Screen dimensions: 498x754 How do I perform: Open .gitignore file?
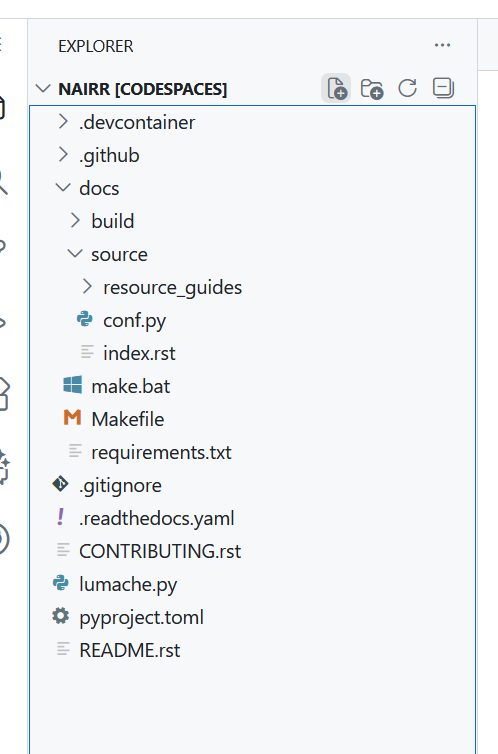252,486
